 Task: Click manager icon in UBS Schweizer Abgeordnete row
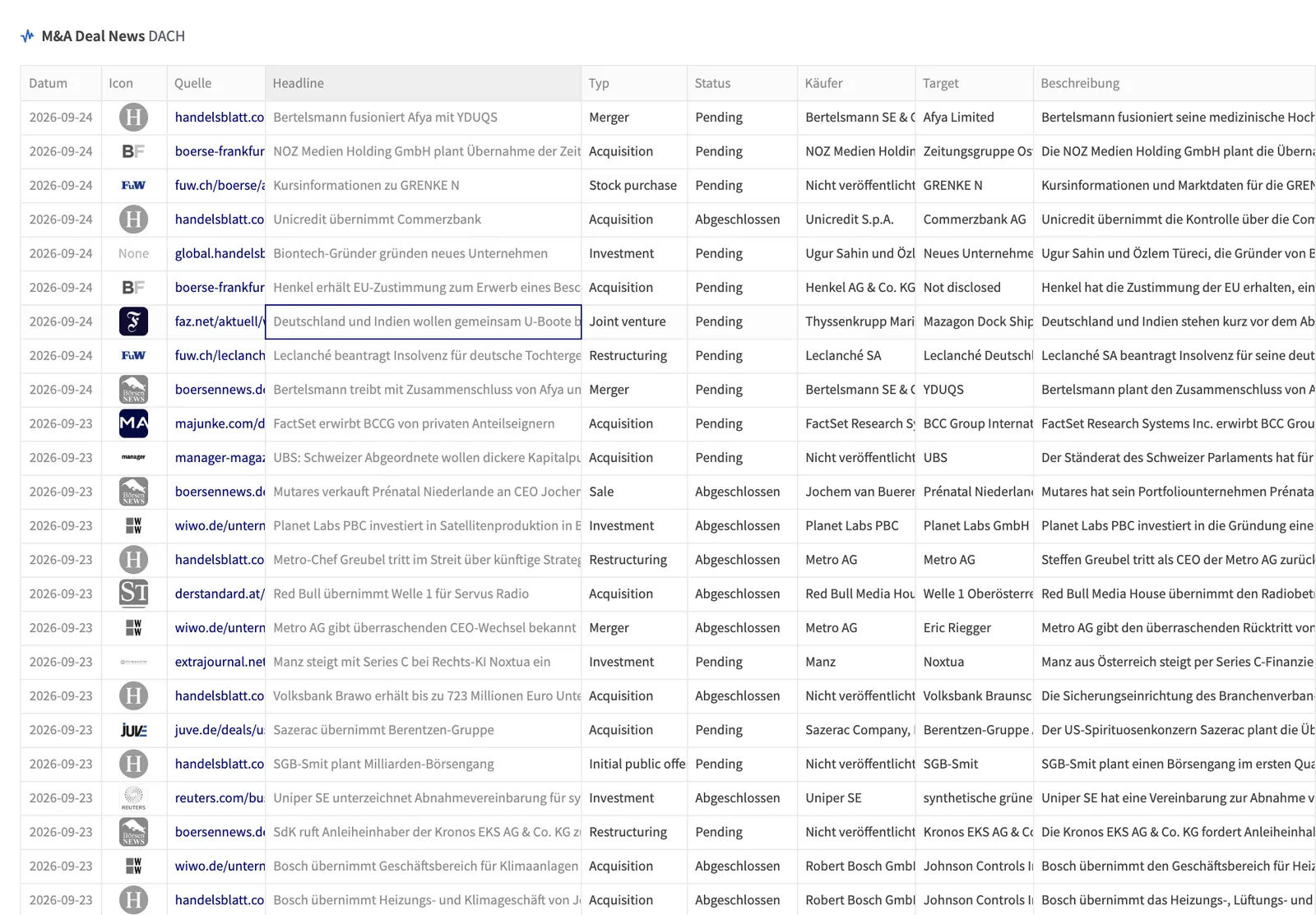pos(133,458)
